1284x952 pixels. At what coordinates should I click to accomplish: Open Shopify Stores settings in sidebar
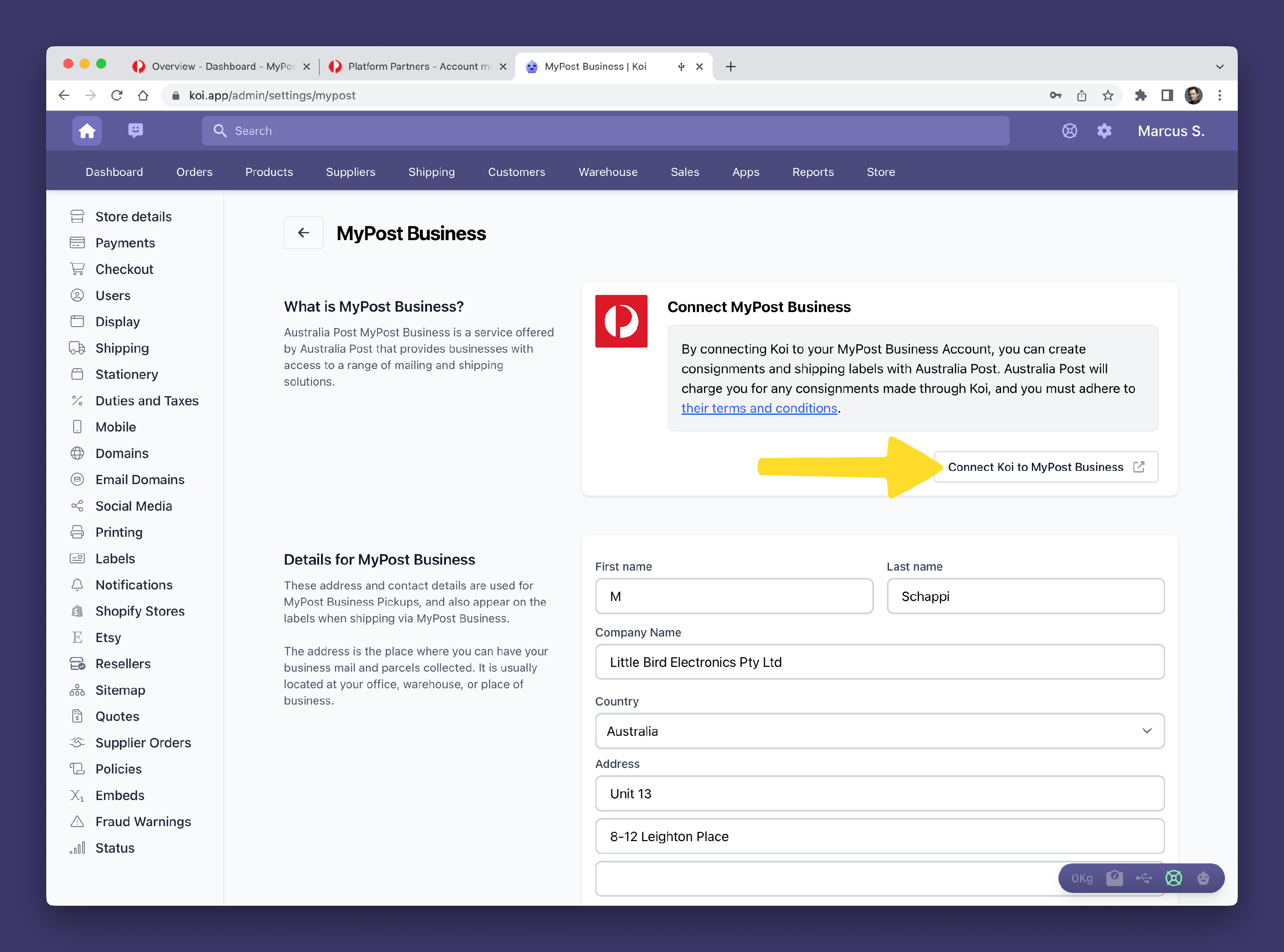point(140,611)
